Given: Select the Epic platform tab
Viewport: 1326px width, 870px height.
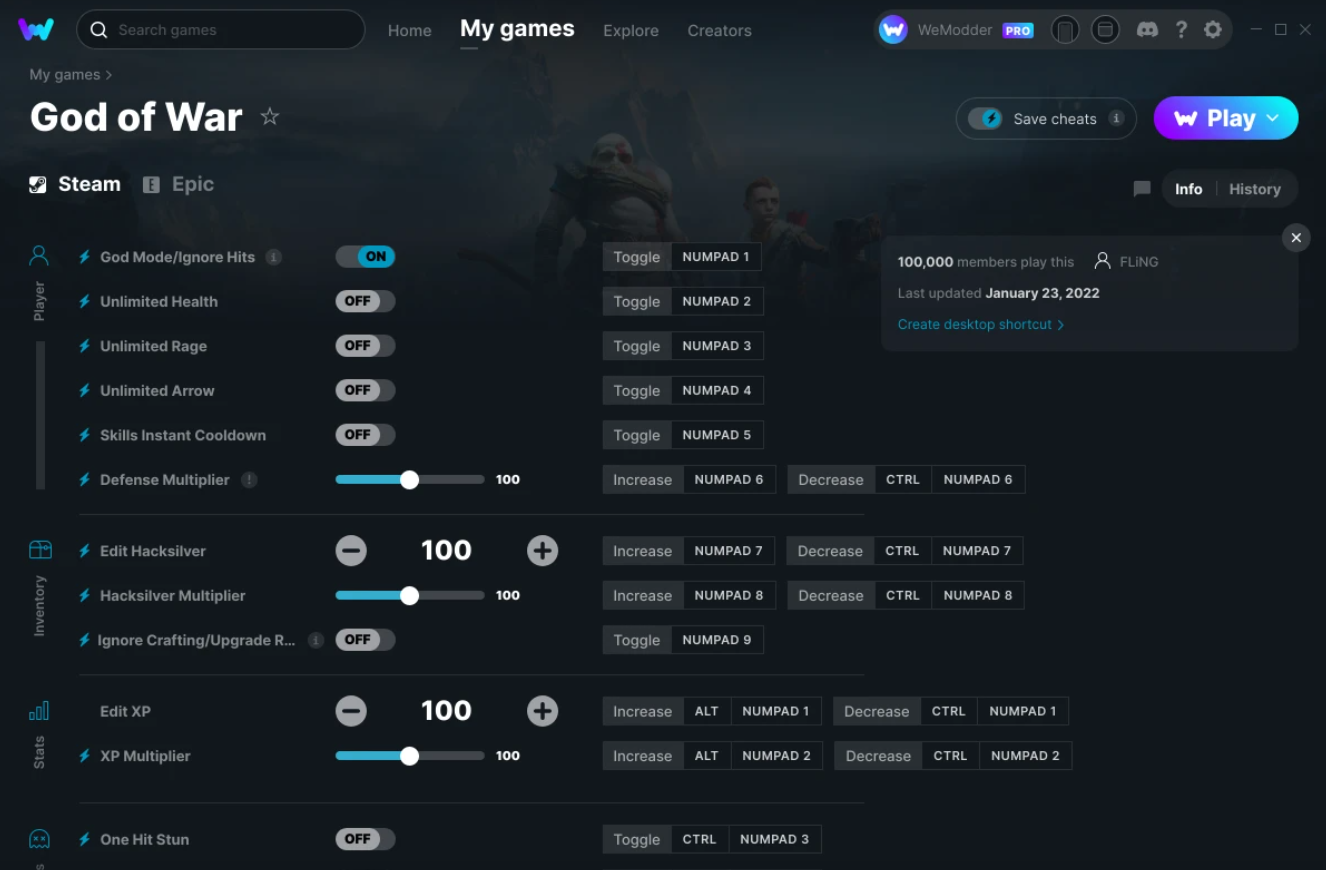Looking at the screenshot, I should (x=179, y=184).
